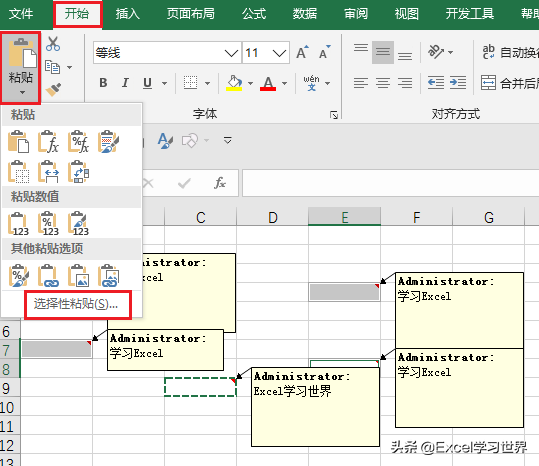Choose Keep Source Column Widths paste icon

(x=48, y=171)
